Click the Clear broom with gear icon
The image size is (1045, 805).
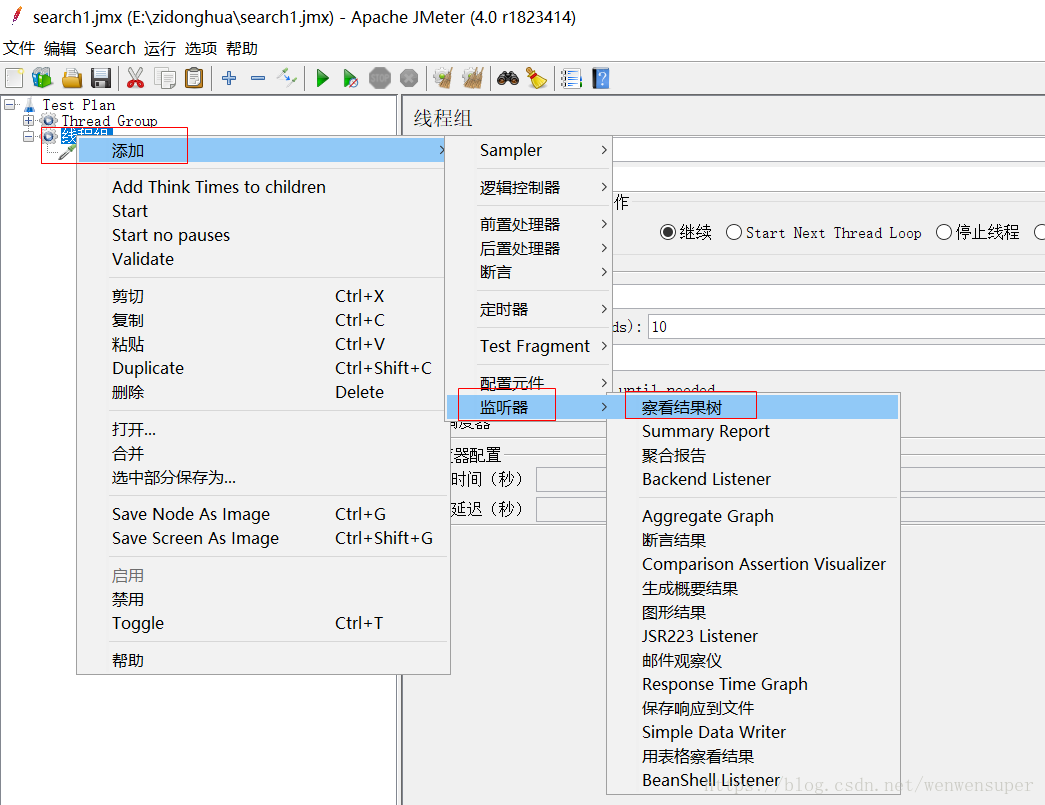443,78
